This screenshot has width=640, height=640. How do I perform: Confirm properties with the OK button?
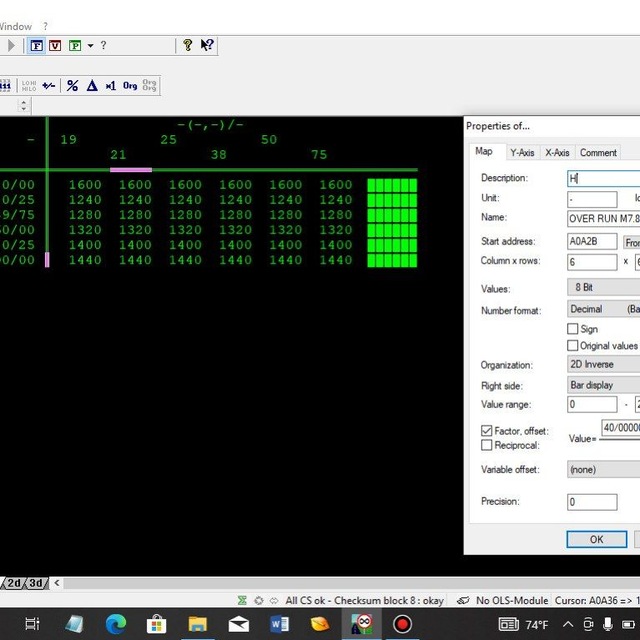[x=596, y=540]
